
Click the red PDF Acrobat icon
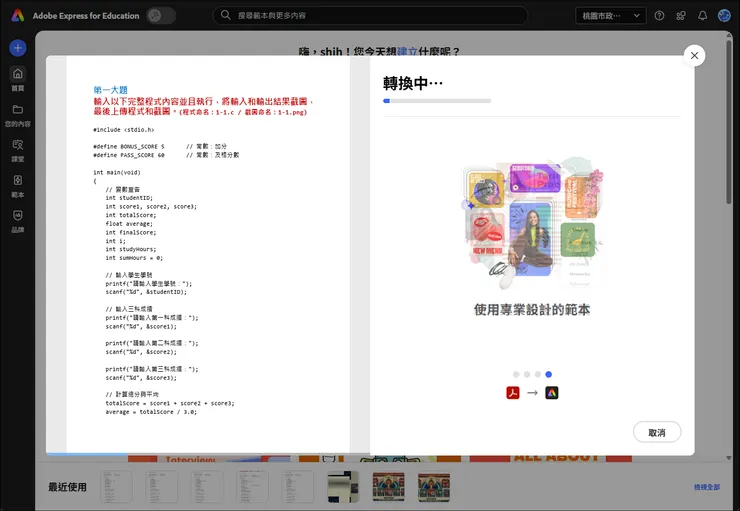[x=513, y=393]
